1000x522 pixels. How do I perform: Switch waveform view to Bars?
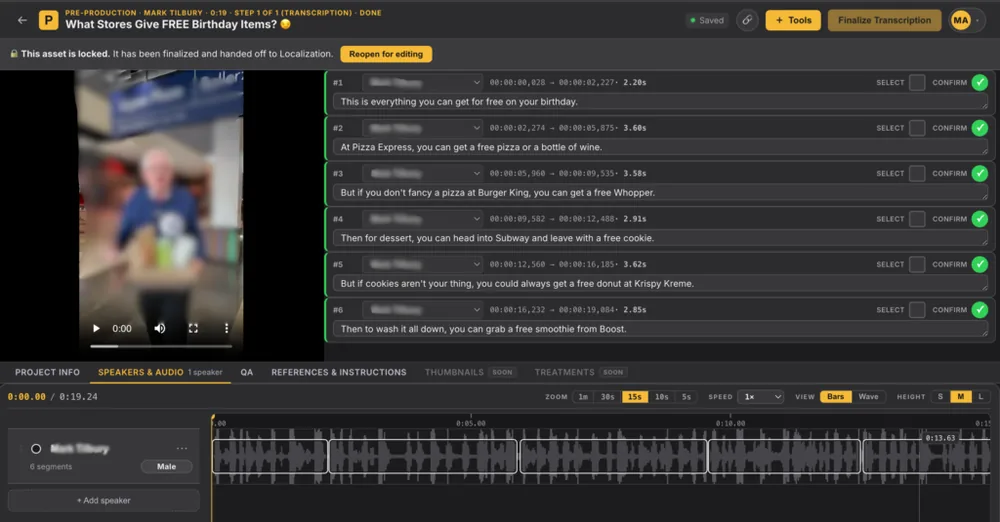tap(835, 397)
